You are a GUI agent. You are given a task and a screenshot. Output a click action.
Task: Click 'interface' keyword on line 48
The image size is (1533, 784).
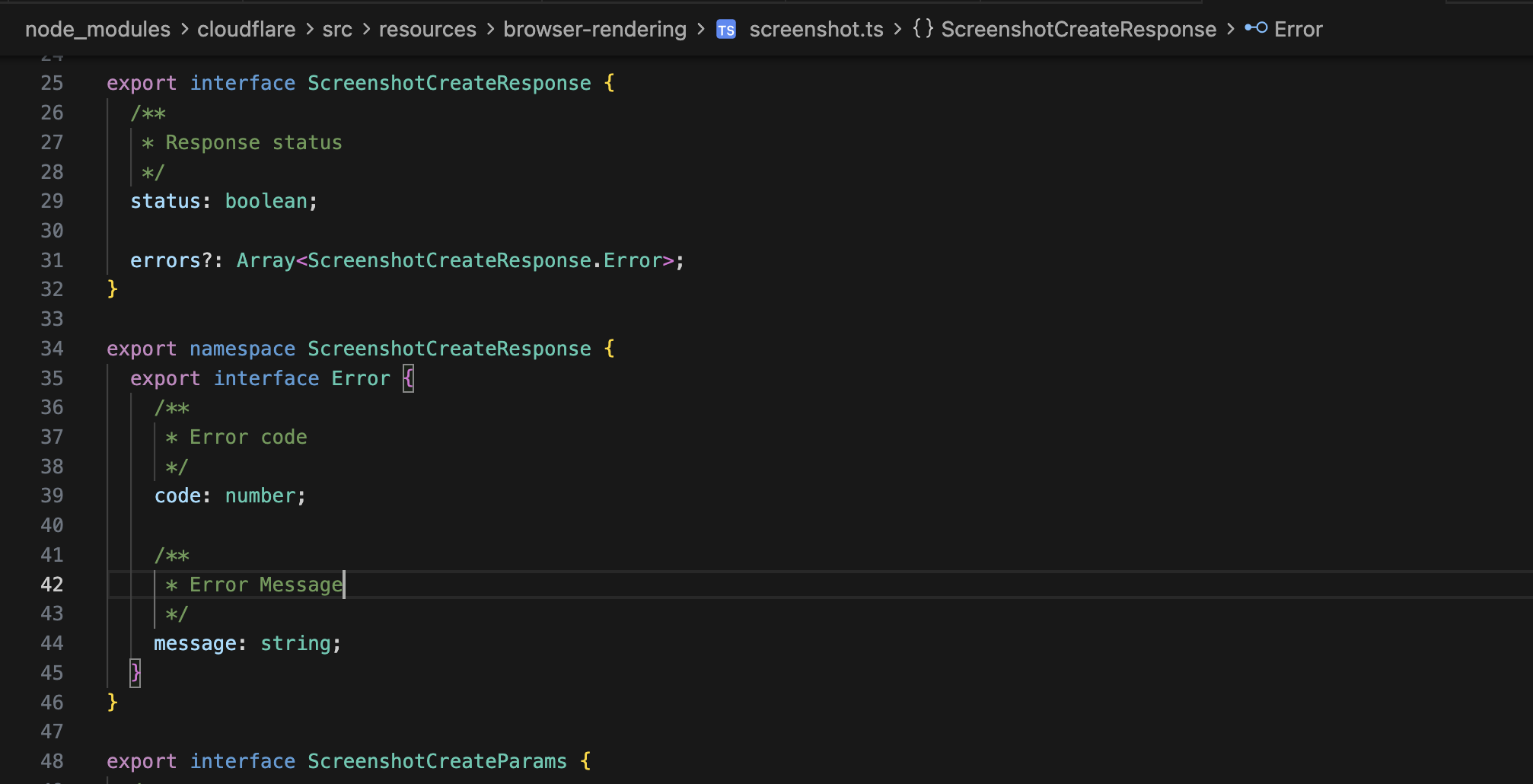point(242,761)
